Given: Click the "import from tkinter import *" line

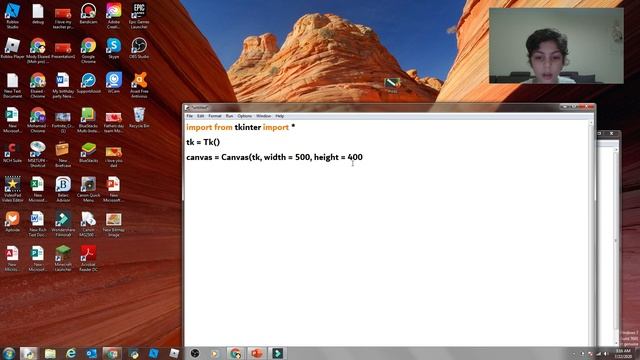Looking at the screenshot, I should [x=240, y=127].
